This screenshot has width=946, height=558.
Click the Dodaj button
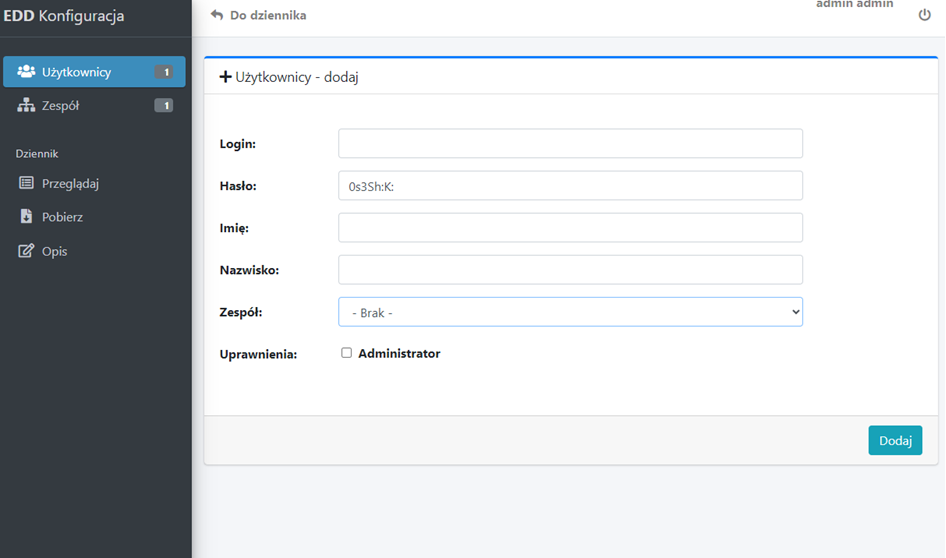click(x=895, y=440)
